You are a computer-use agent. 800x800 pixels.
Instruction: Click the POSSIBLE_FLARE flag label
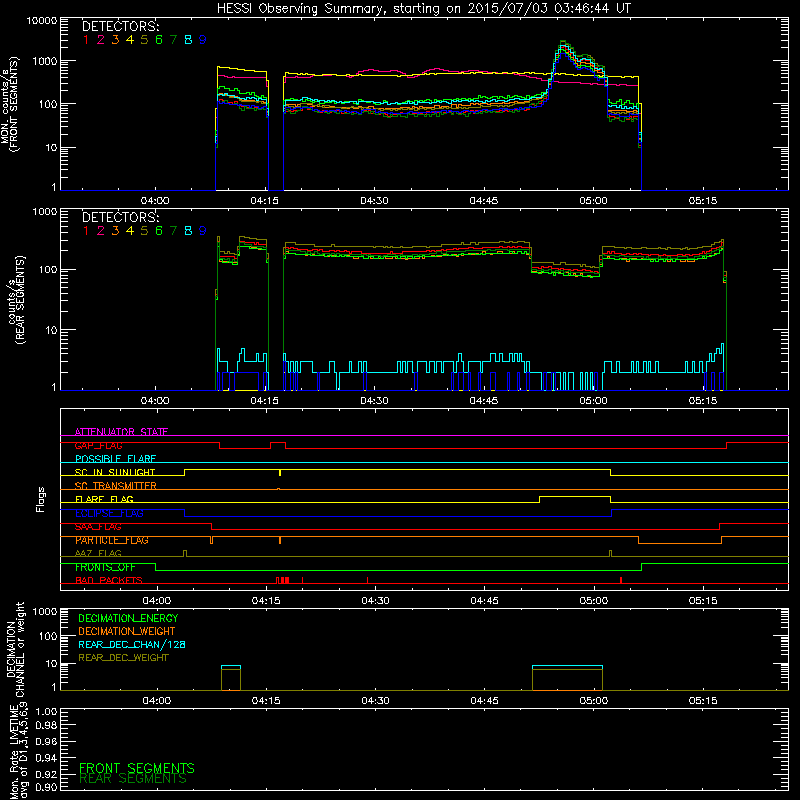tap(115, 459)
